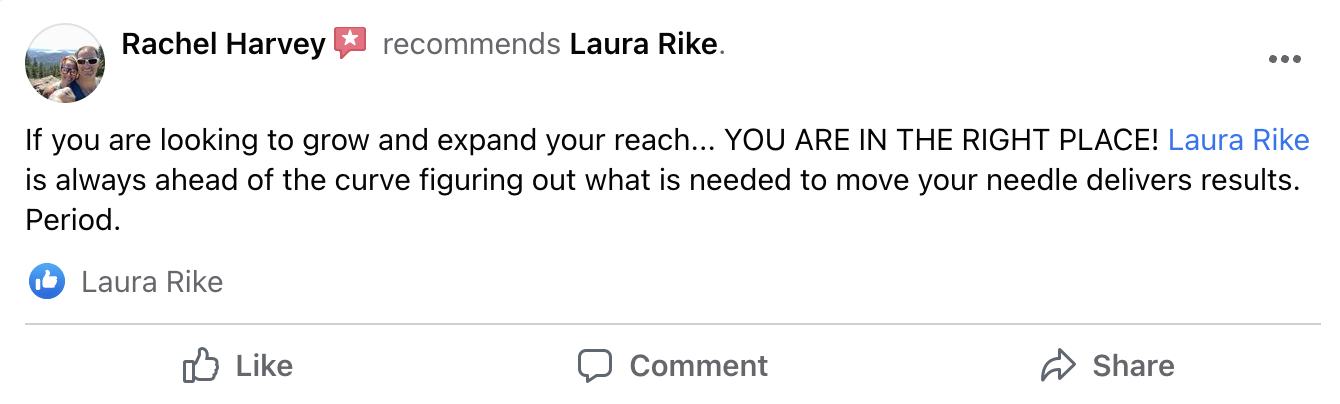Click Rachel Harvey's profile picture

(64, 63)
